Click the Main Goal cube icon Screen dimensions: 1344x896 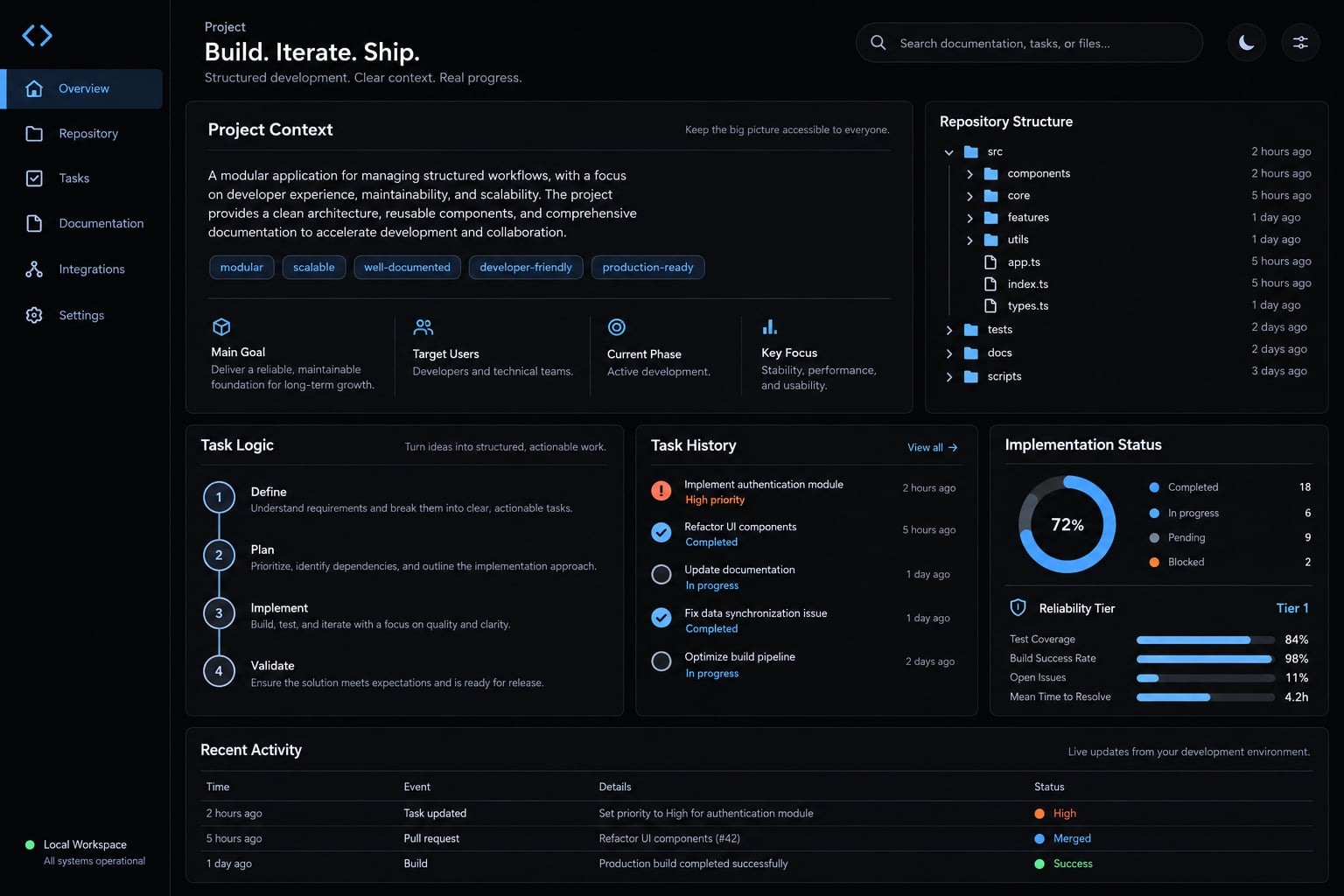pos(221,327)
